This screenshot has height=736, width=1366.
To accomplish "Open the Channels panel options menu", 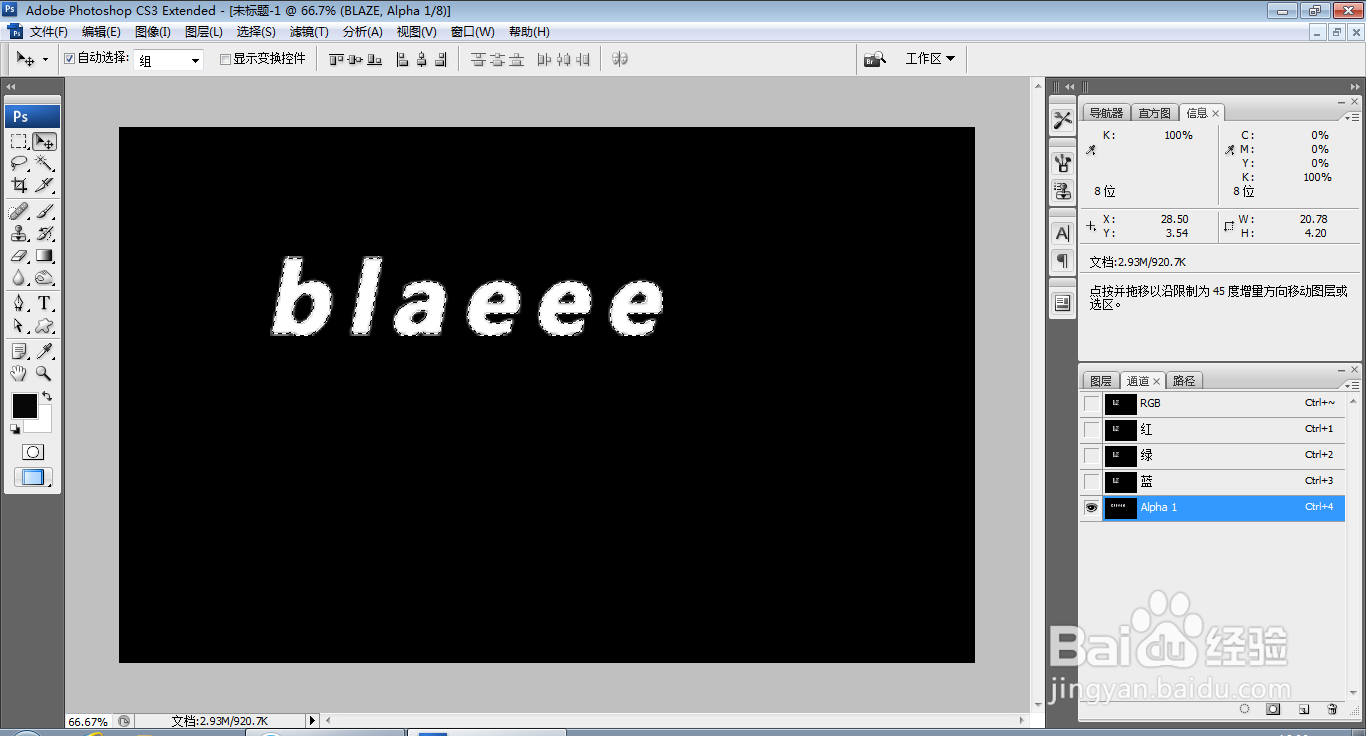I will coord(1352,384).
